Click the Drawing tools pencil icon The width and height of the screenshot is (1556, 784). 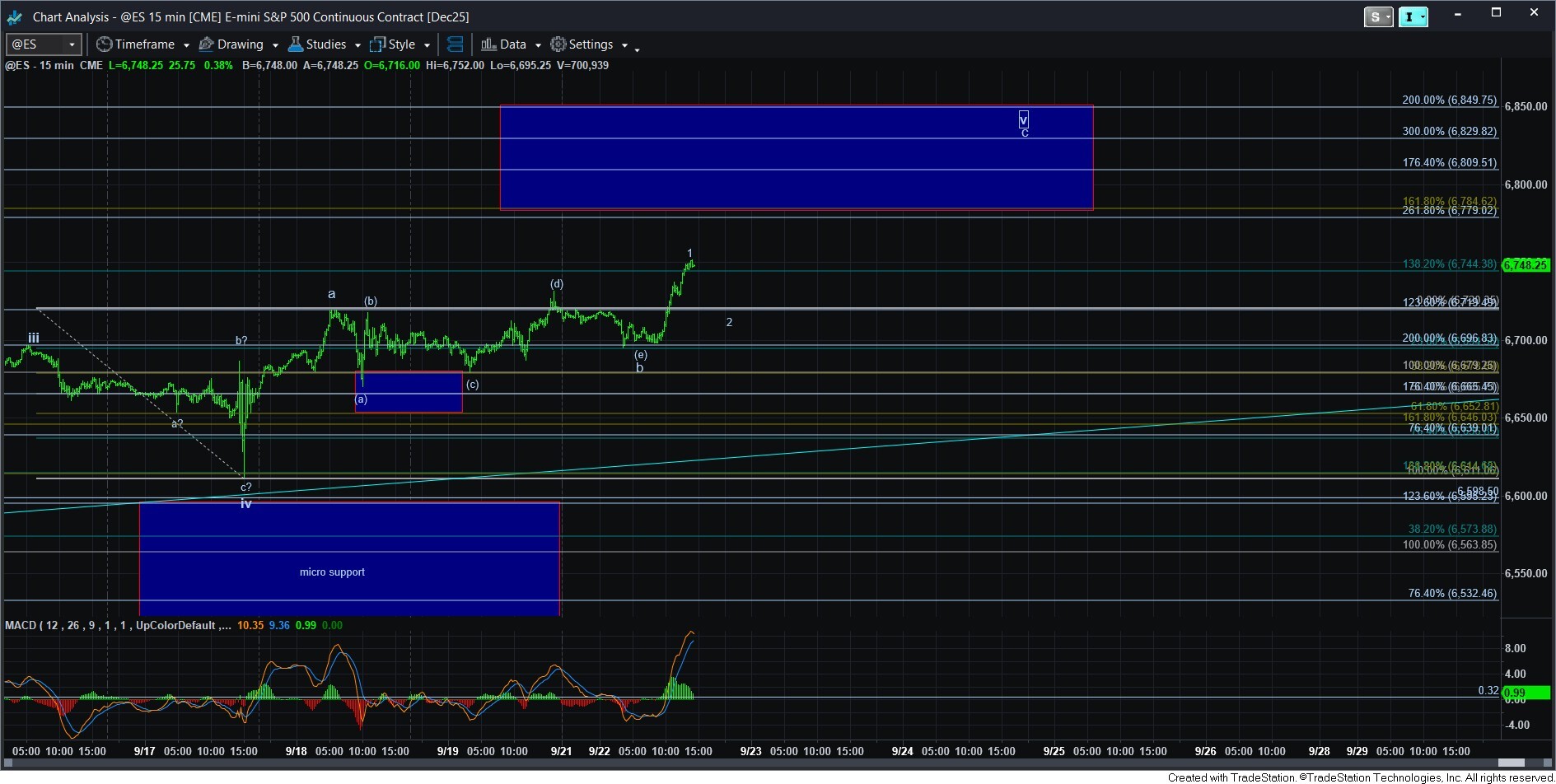click(206, 44)
